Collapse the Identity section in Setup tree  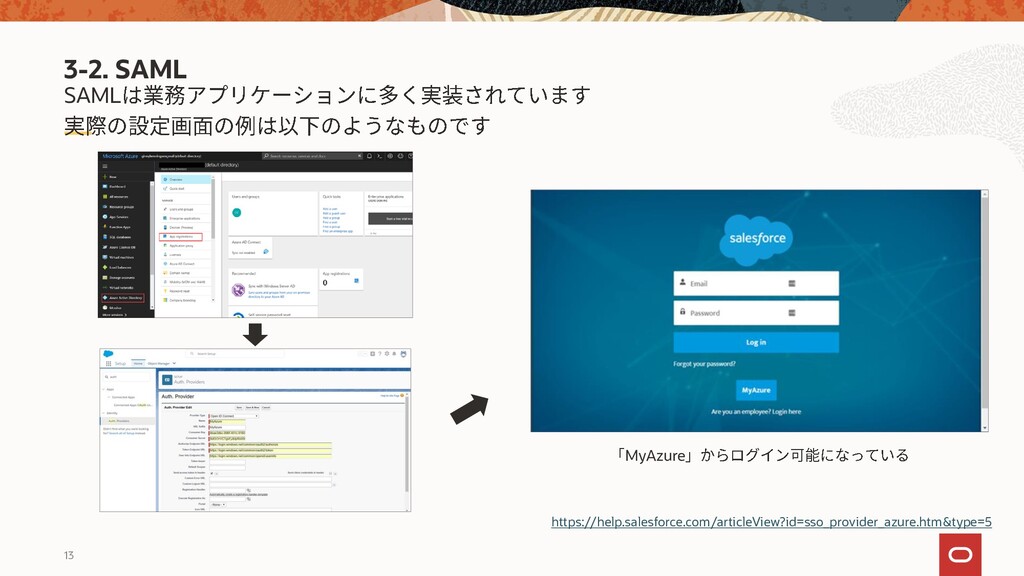coord(103,413)
